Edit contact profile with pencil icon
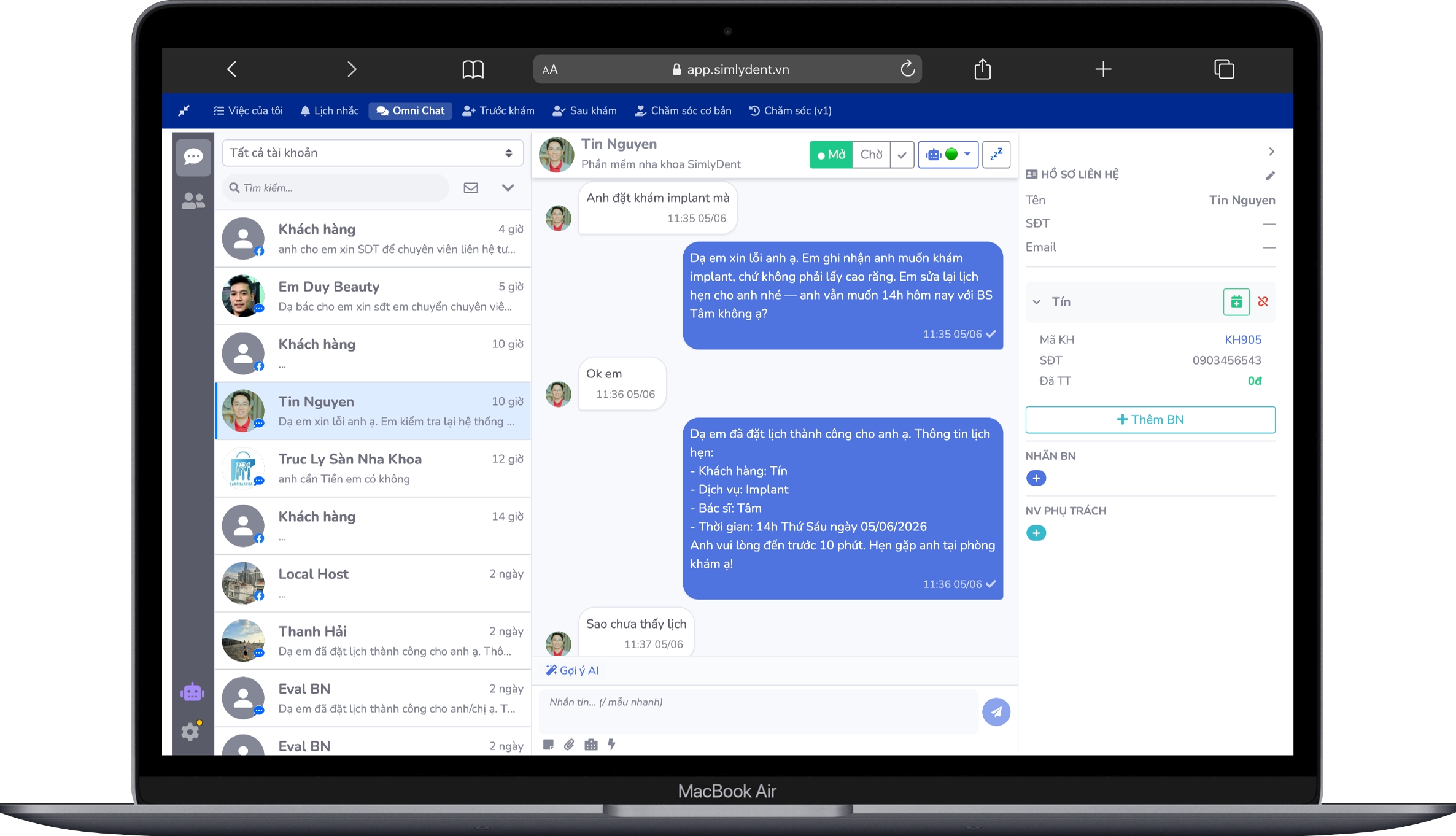The height and width of the screenshot is (836, 1456). [1270, 176]
